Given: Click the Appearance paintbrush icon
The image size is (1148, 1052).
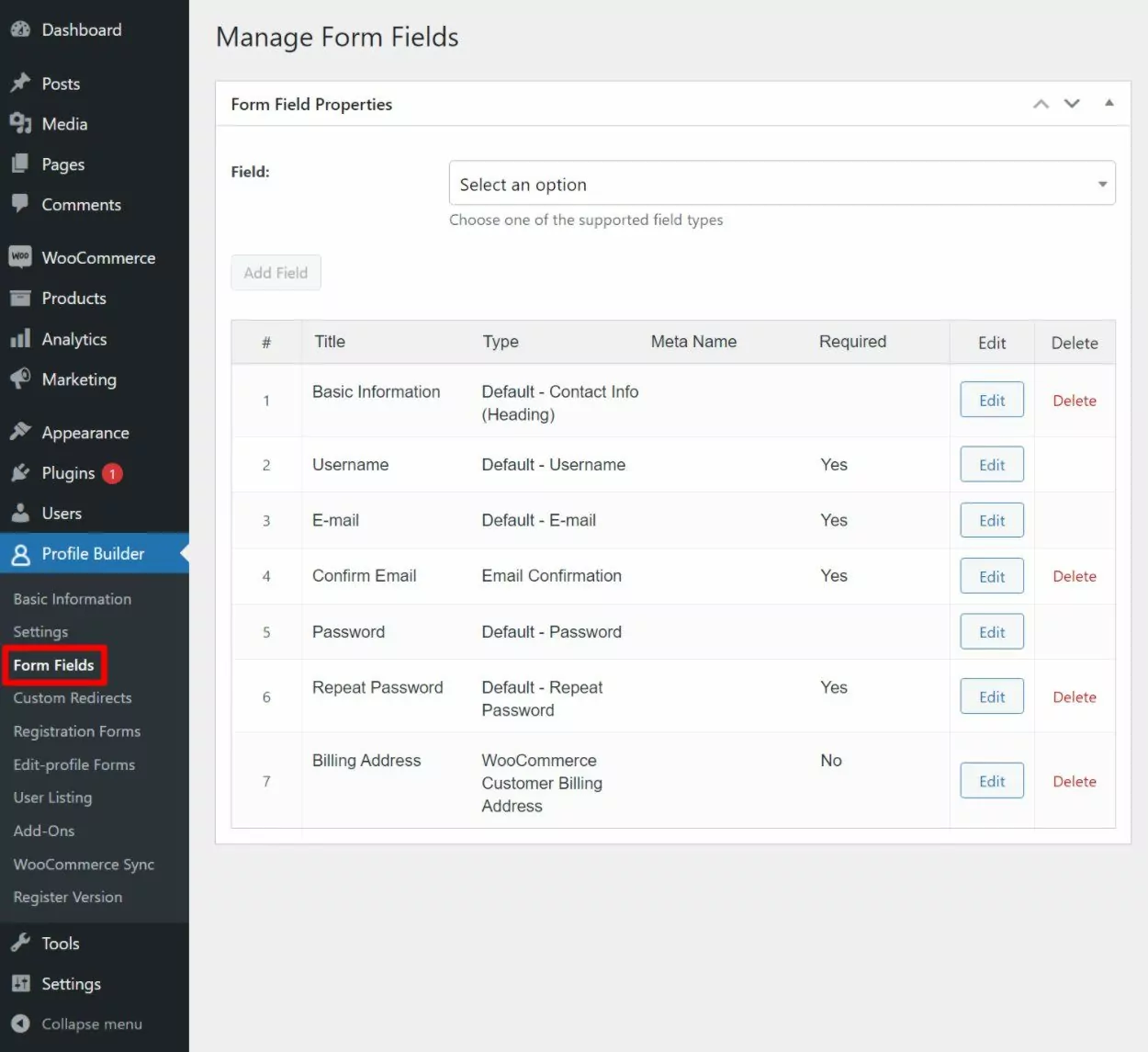Looking at the screenshot, I should click(20, 432).
